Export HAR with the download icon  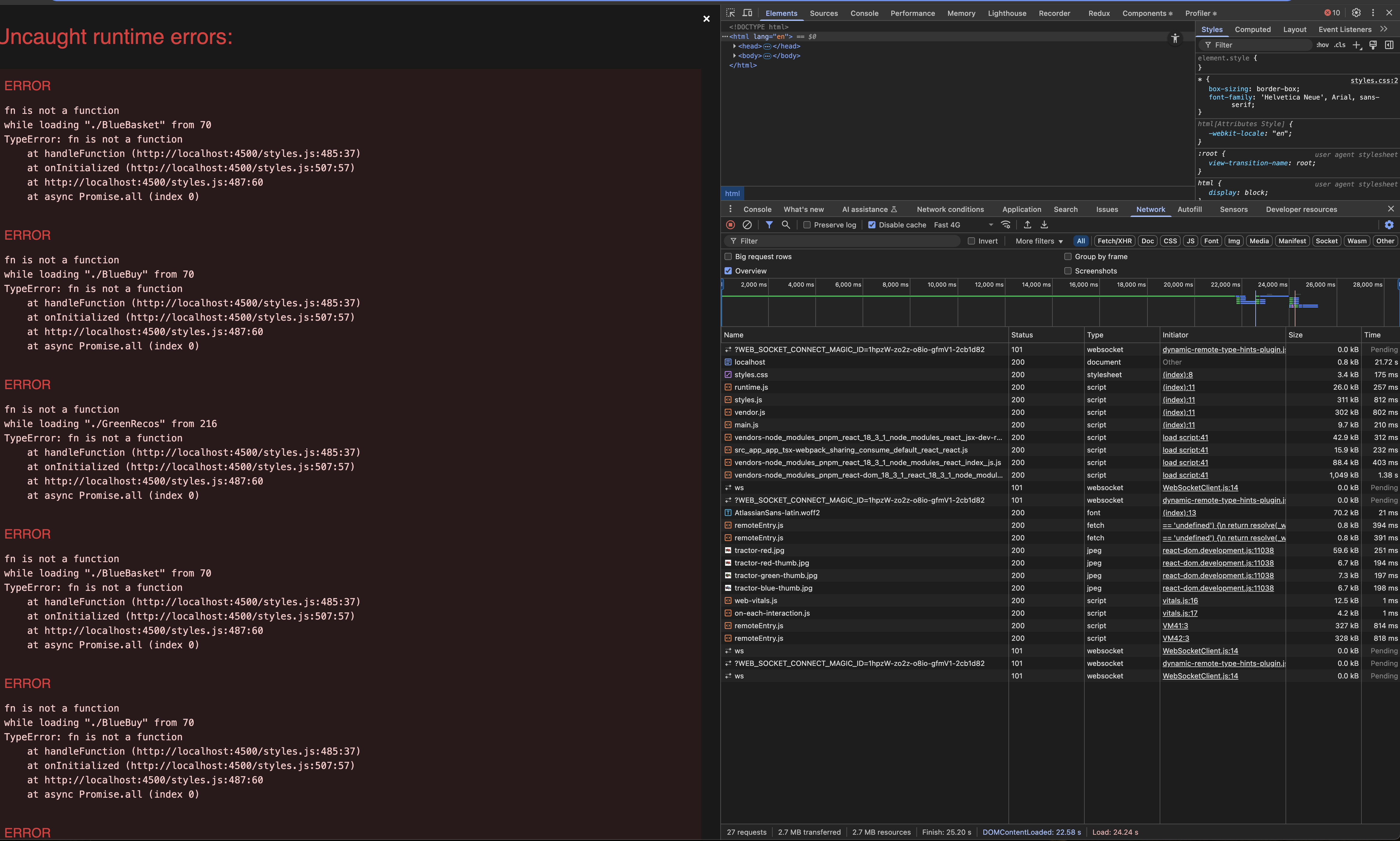click(x=1044, y=225)
